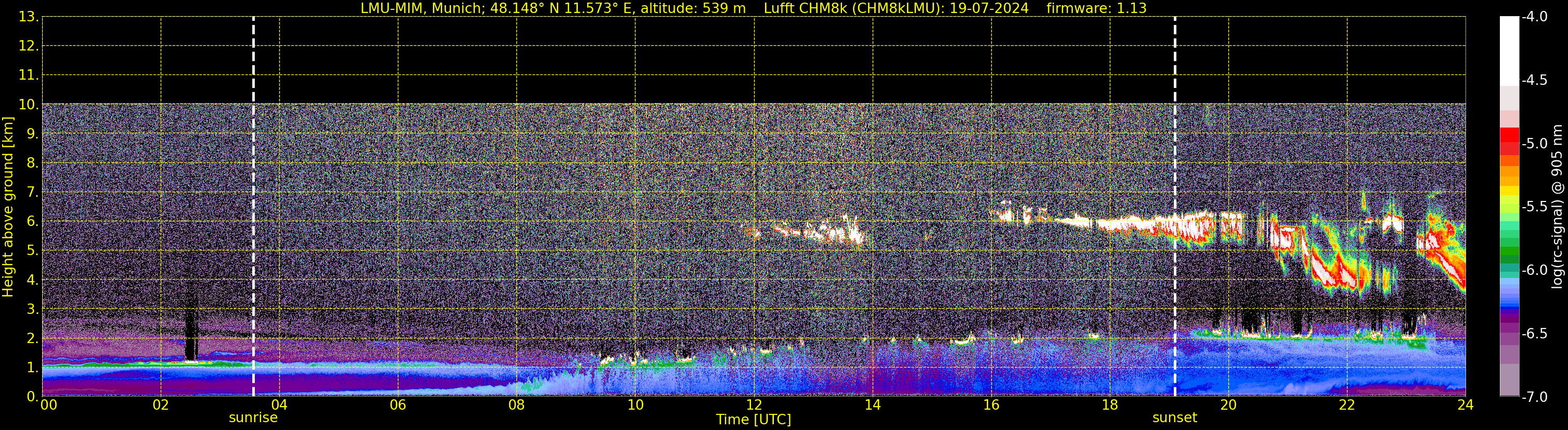Click the white dashed sunset marker line
The width and height of the screenshot is (1568, 430).
pyautogui.click(x=1175, y=207)
